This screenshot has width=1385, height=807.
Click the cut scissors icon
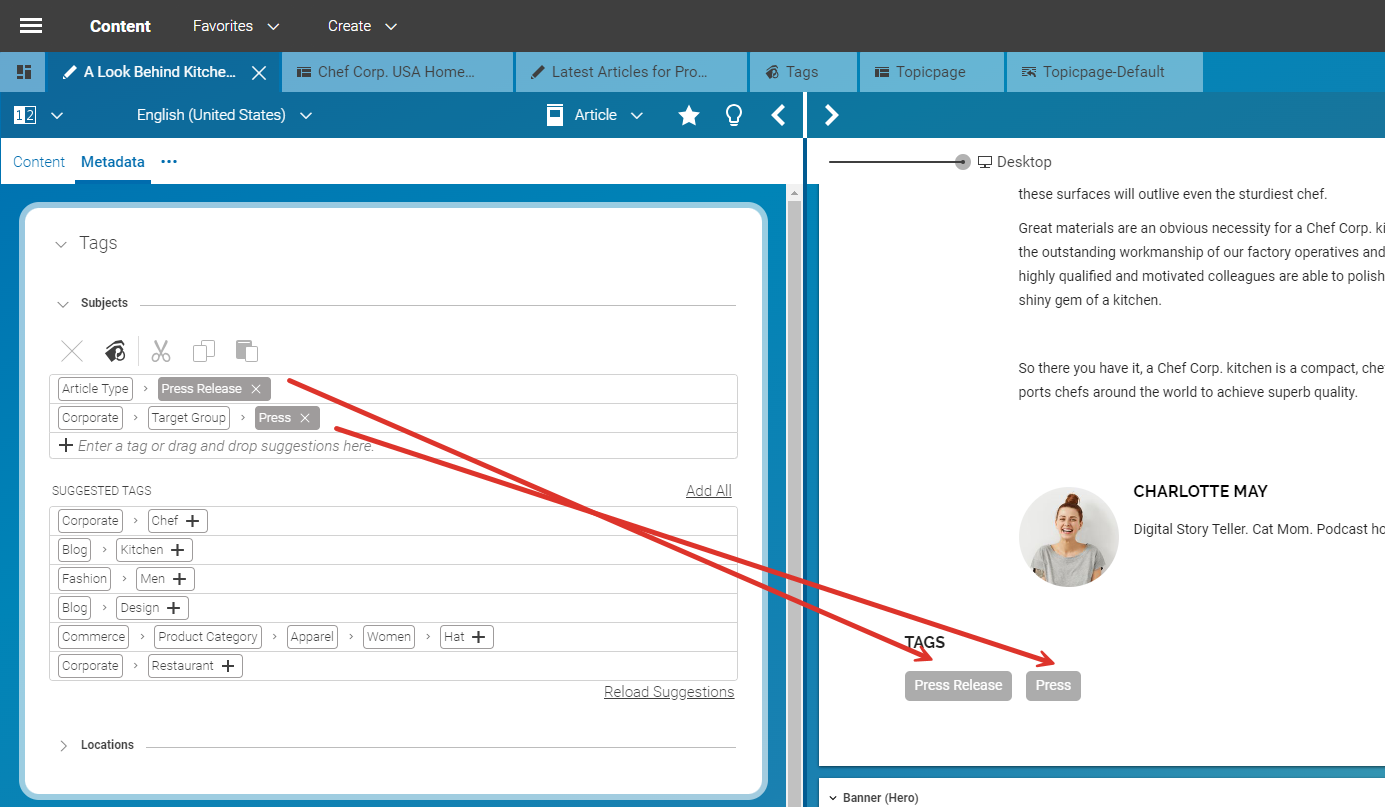(x=161, y=351)
